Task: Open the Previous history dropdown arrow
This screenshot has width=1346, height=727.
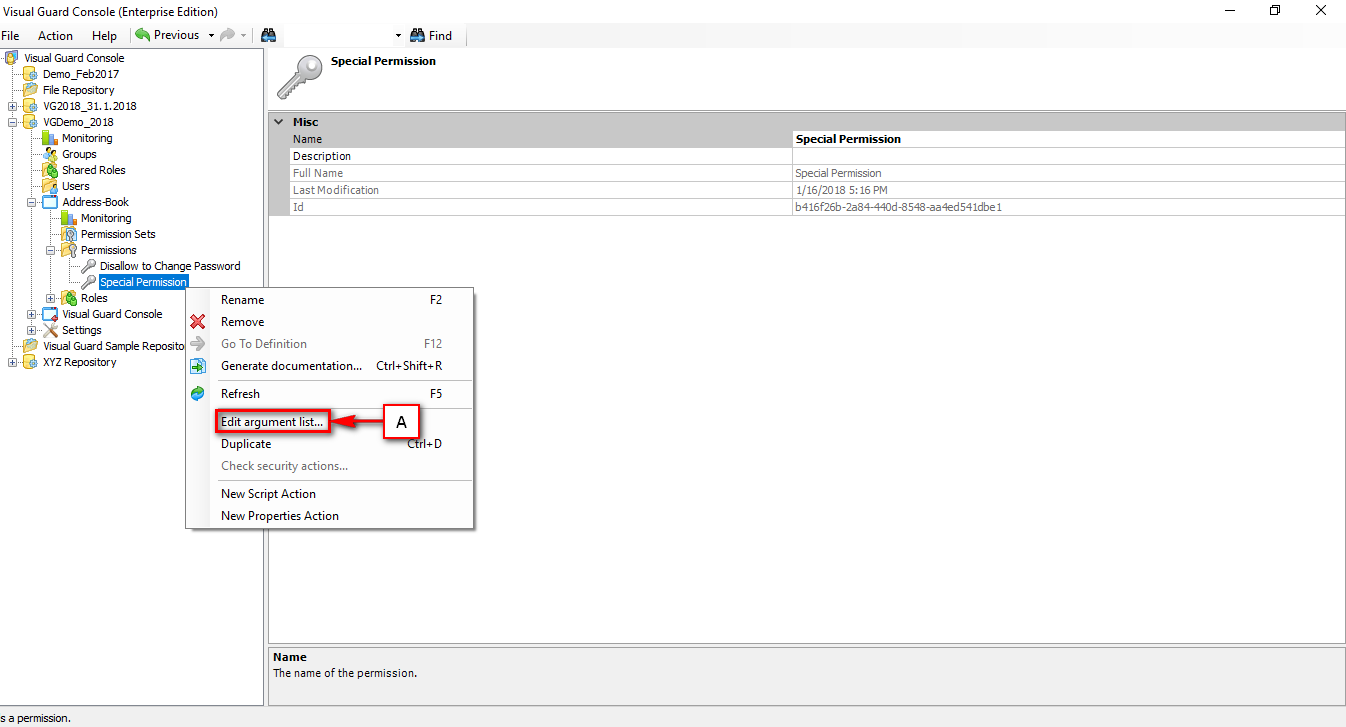Action: coord(211,35)
